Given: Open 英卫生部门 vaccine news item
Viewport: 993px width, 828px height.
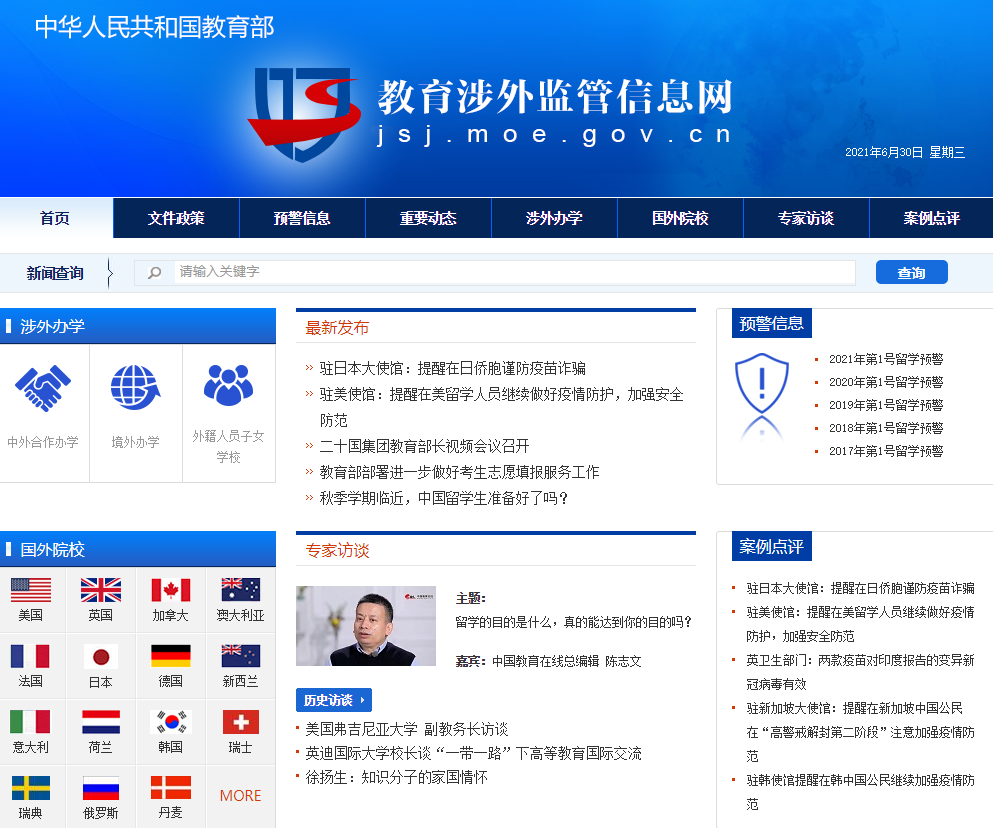Looking at the screenshot, I should coord(860,672).
